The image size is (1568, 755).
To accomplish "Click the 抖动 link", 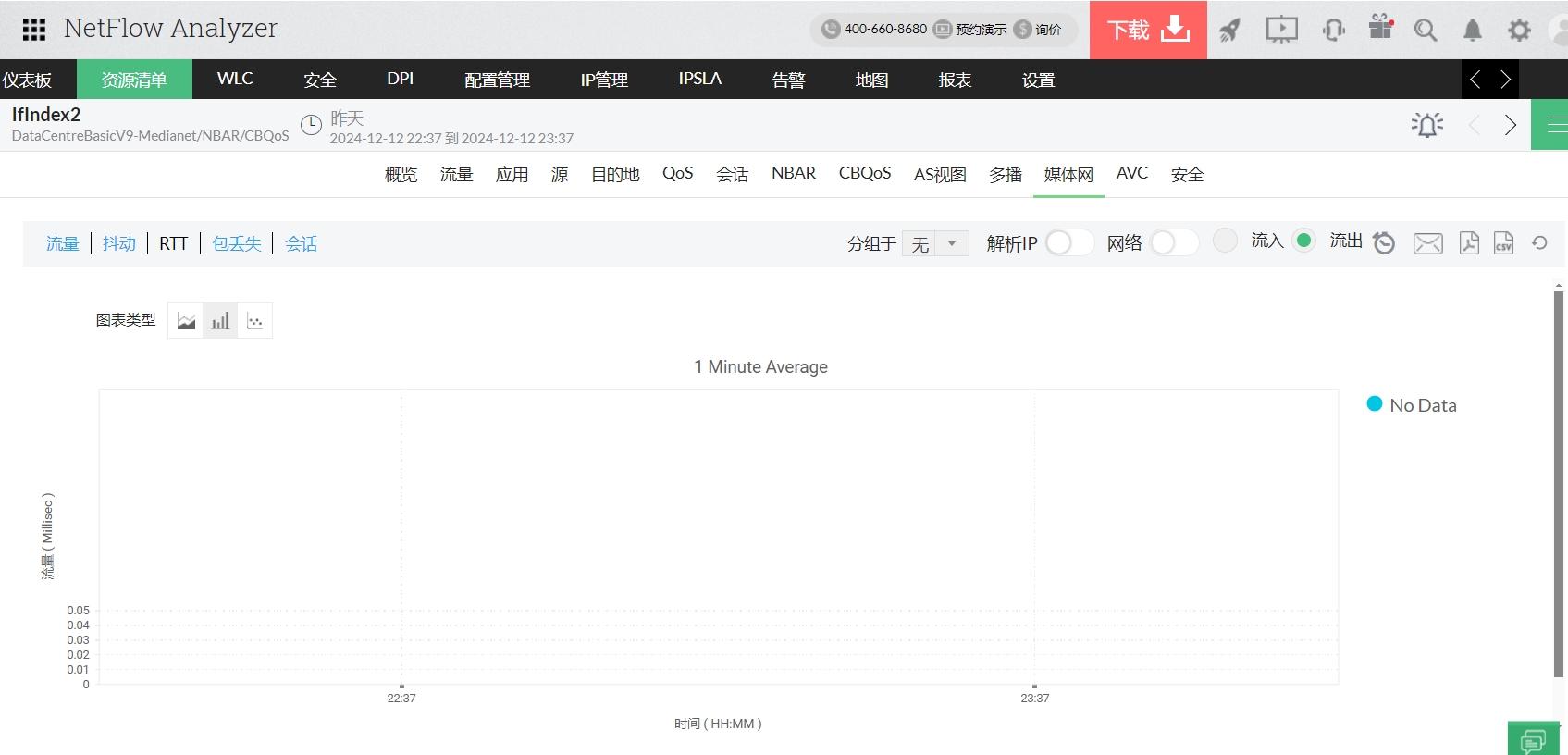I will (119, 244).
